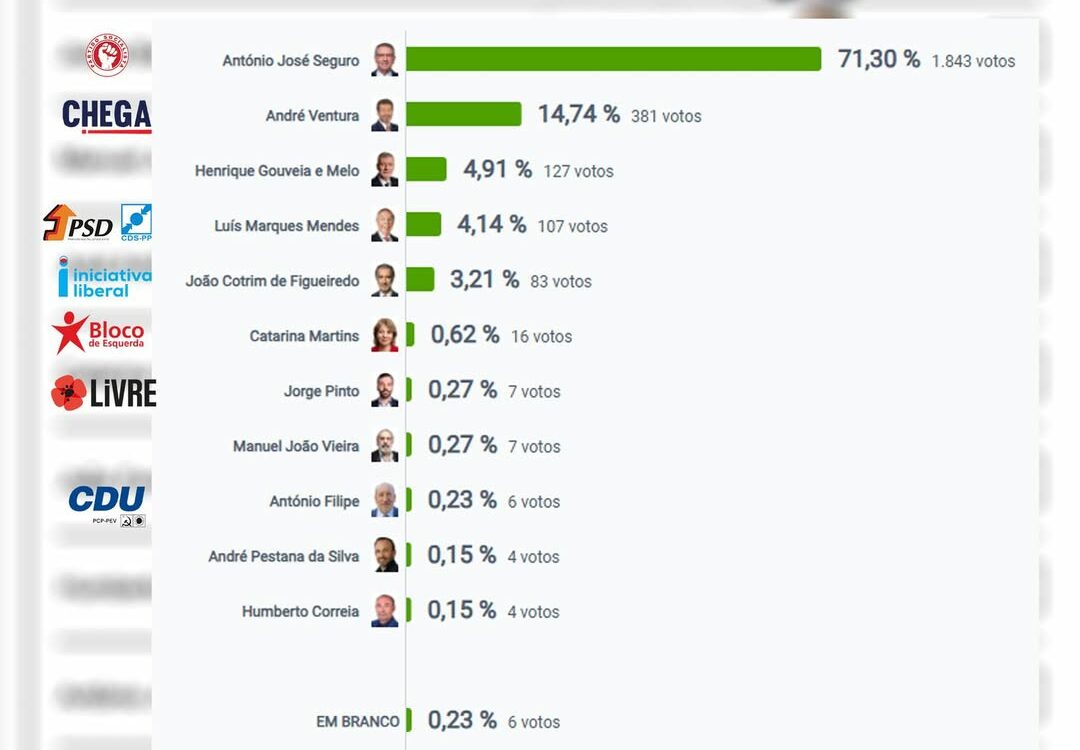Click the Bloco de Esquerda star logo
Viewport: 1080px width, 750px height.
[99, 333]
